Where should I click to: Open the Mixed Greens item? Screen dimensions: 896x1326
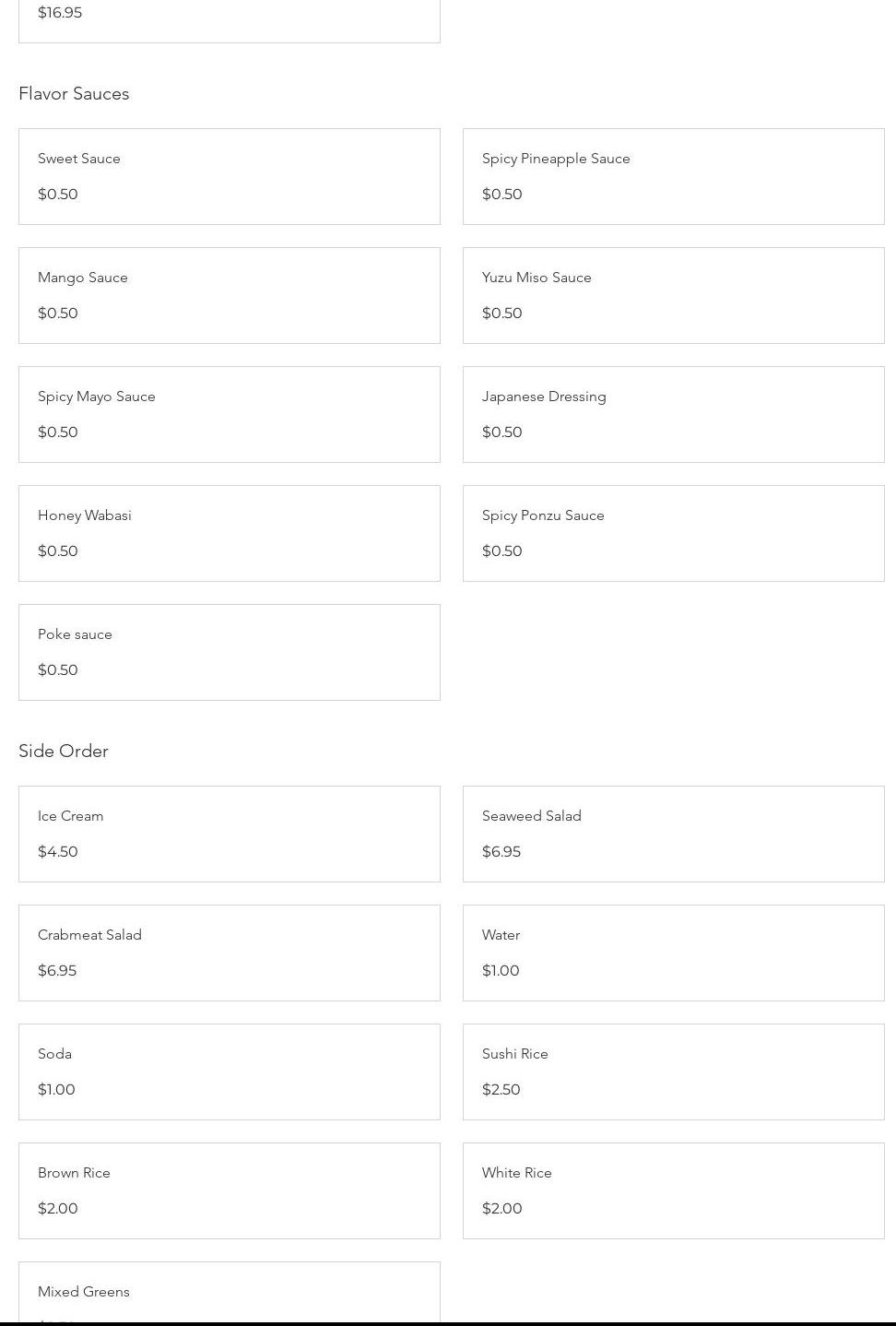(229, 1292)
